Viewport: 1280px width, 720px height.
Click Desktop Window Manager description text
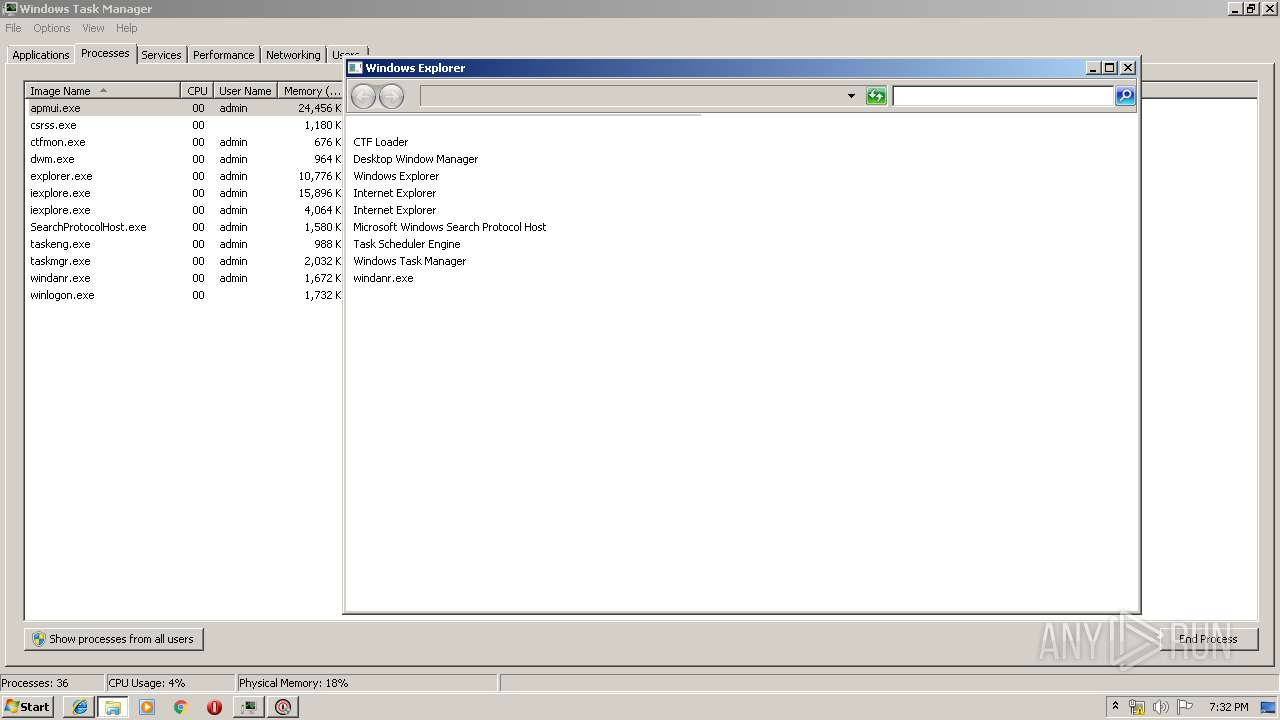(x=415, y=159)
